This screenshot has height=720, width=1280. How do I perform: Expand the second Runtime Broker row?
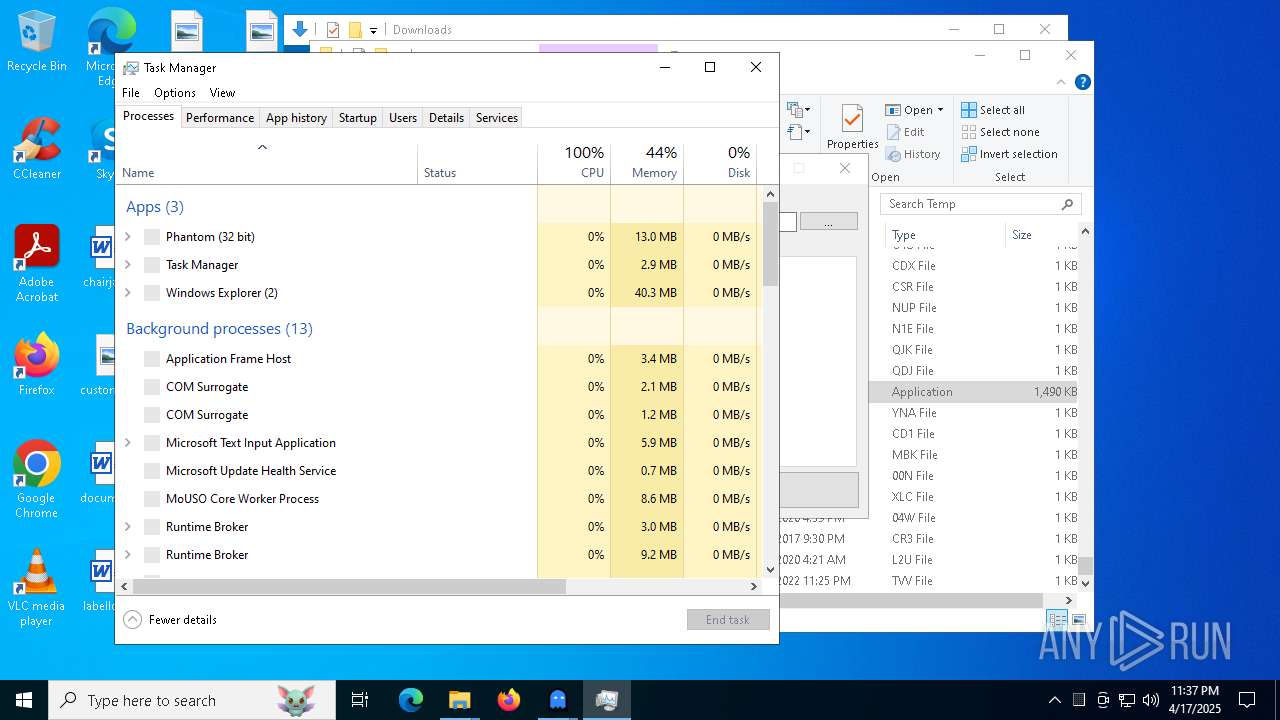[128, 555]
